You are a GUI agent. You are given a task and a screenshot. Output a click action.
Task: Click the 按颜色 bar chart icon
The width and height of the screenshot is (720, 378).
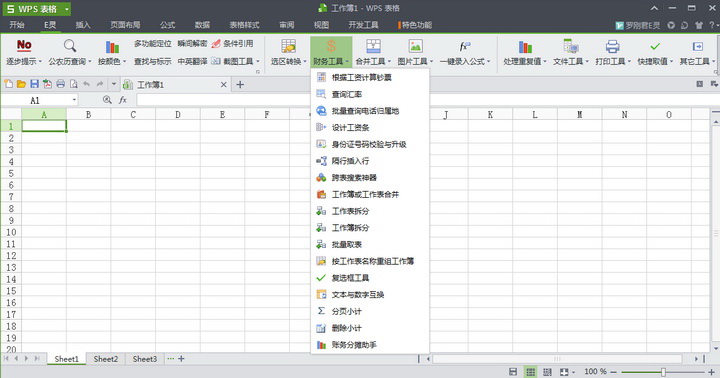112,46
